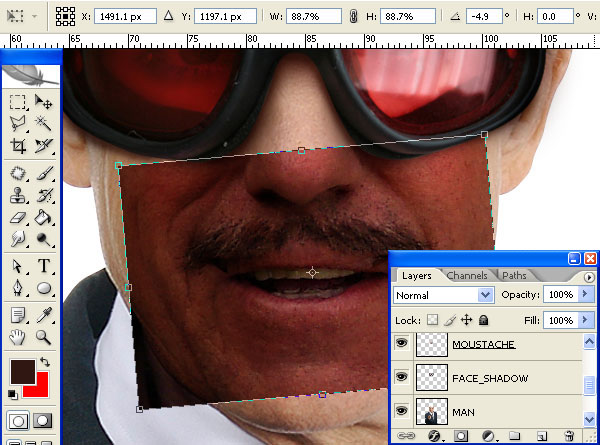Switch to Standard Mode edit button
Image resolution: width=600 pixels, height=445 pixels.
tap(18, 421)
